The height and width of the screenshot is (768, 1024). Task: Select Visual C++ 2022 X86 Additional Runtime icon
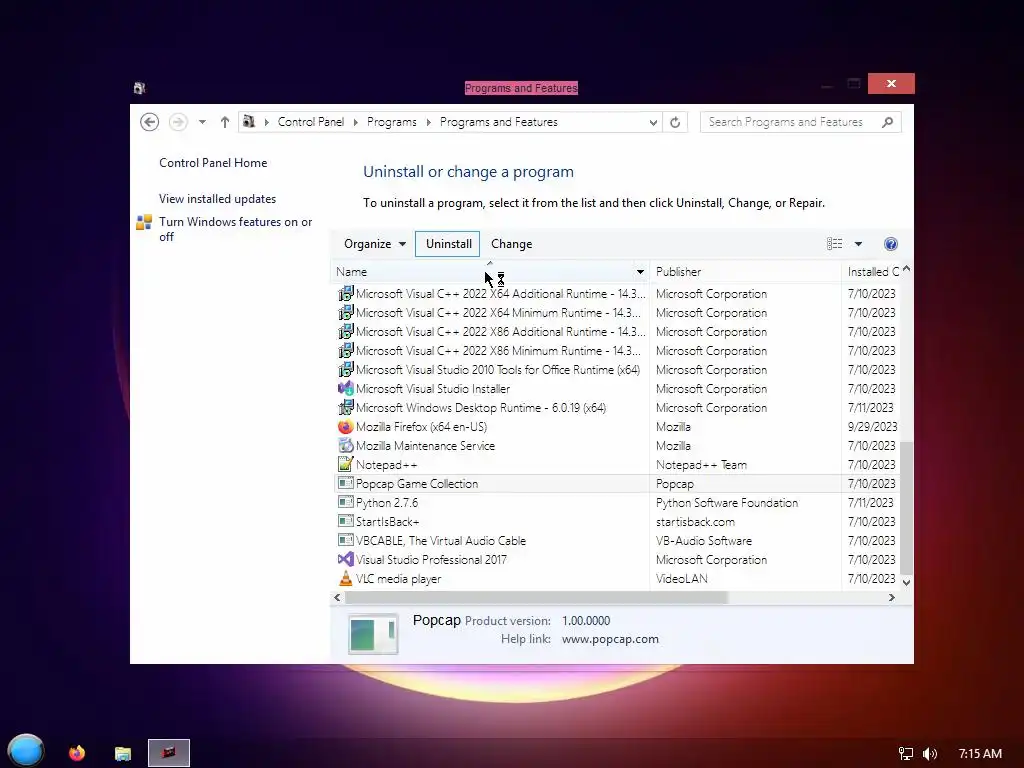point(345,332)
